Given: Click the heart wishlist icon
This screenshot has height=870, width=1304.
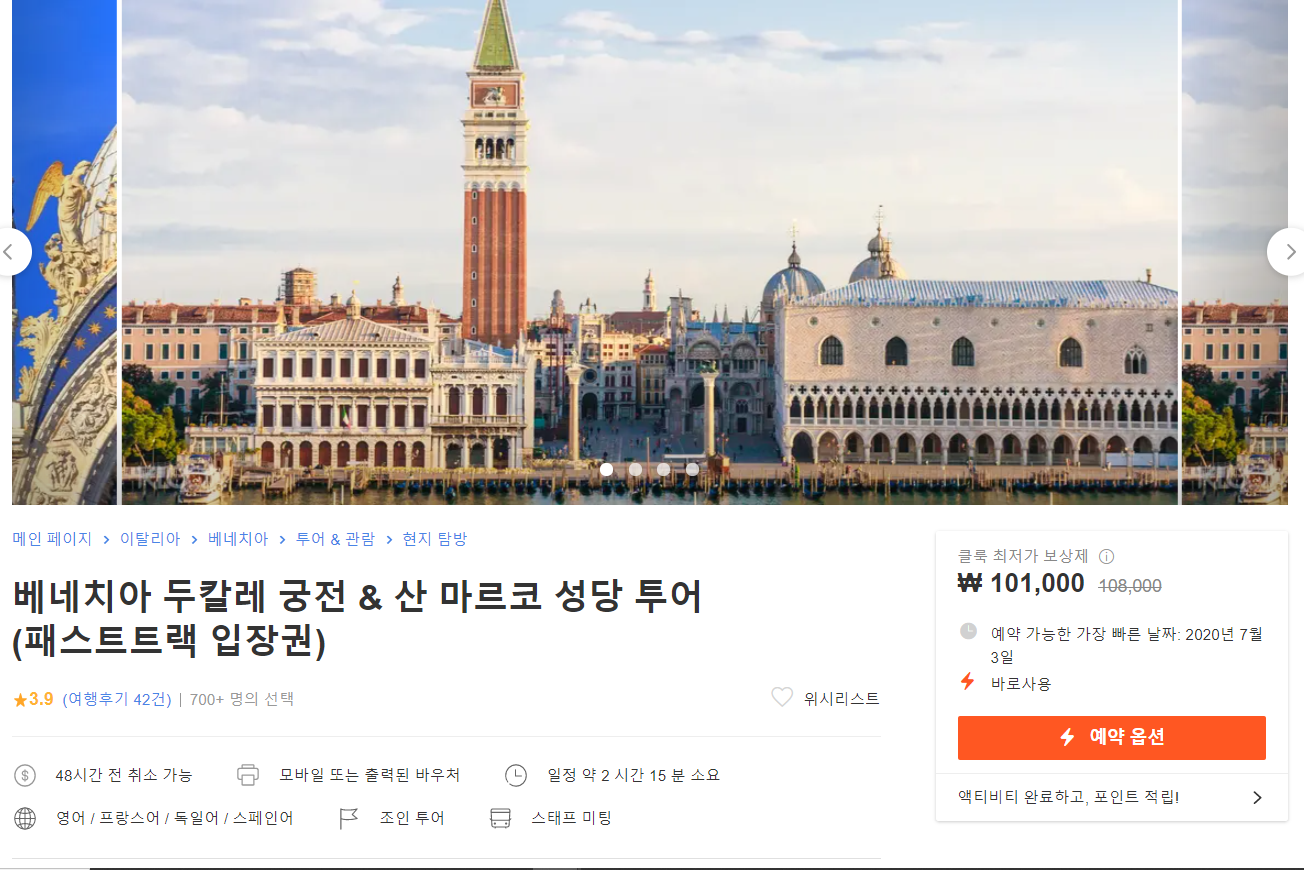Looking at the screenshot, I should (x=782, y=698).
